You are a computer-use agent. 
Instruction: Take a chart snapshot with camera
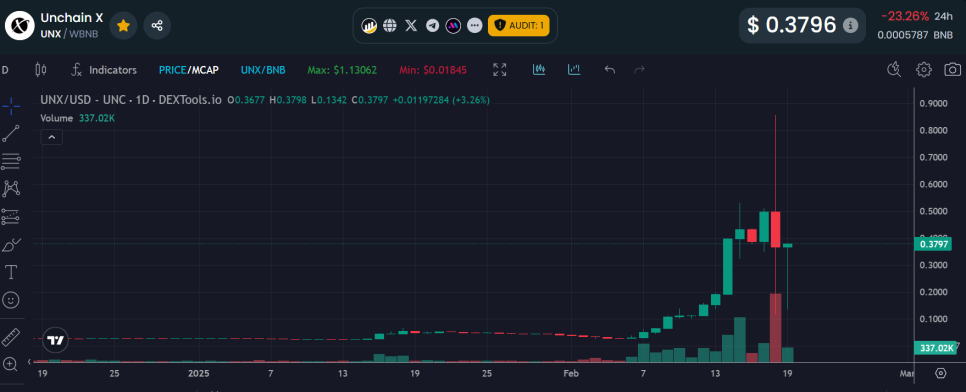952,70
